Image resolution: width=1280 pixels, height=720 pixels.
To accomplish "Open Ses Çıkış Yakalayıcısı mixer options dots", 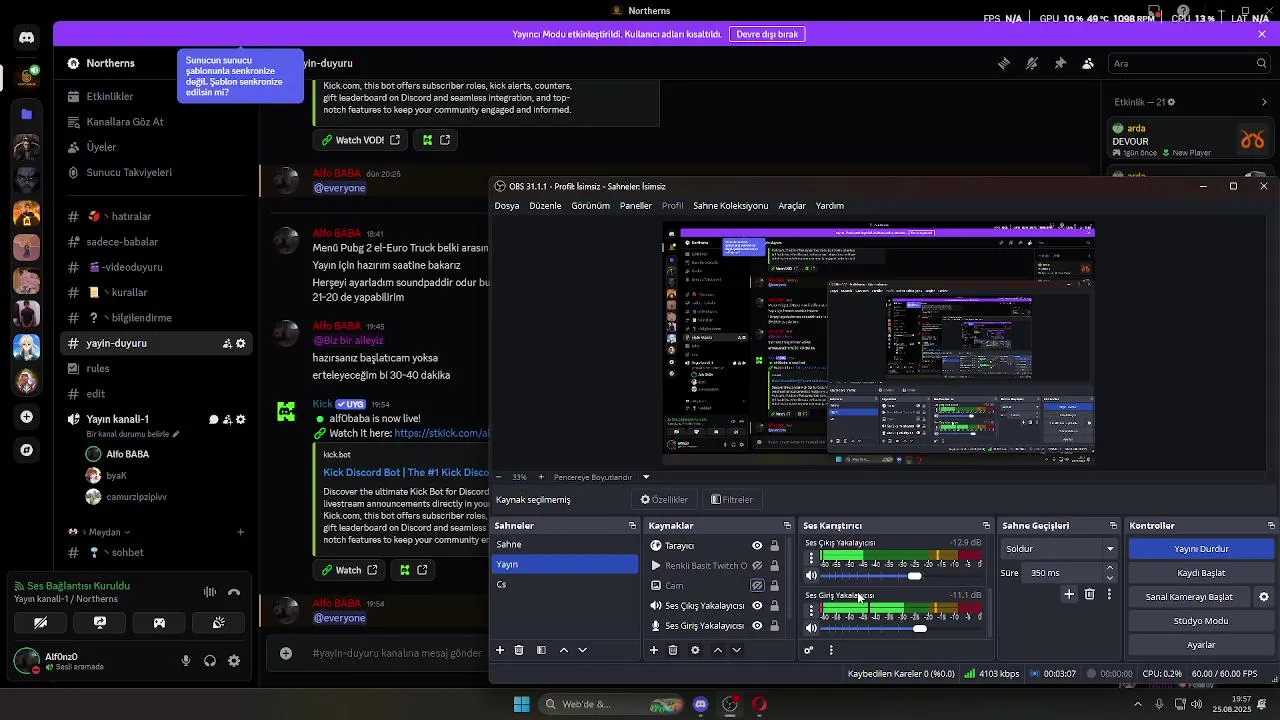I will [x=811, y=557].
